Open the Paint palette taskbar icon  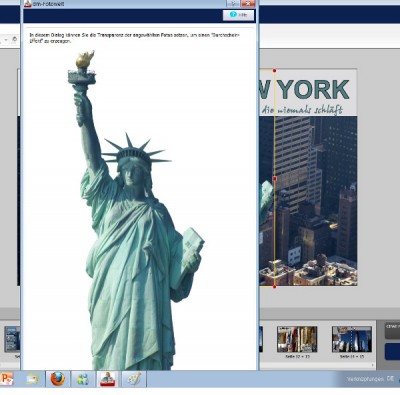click(x=134, y=379)
